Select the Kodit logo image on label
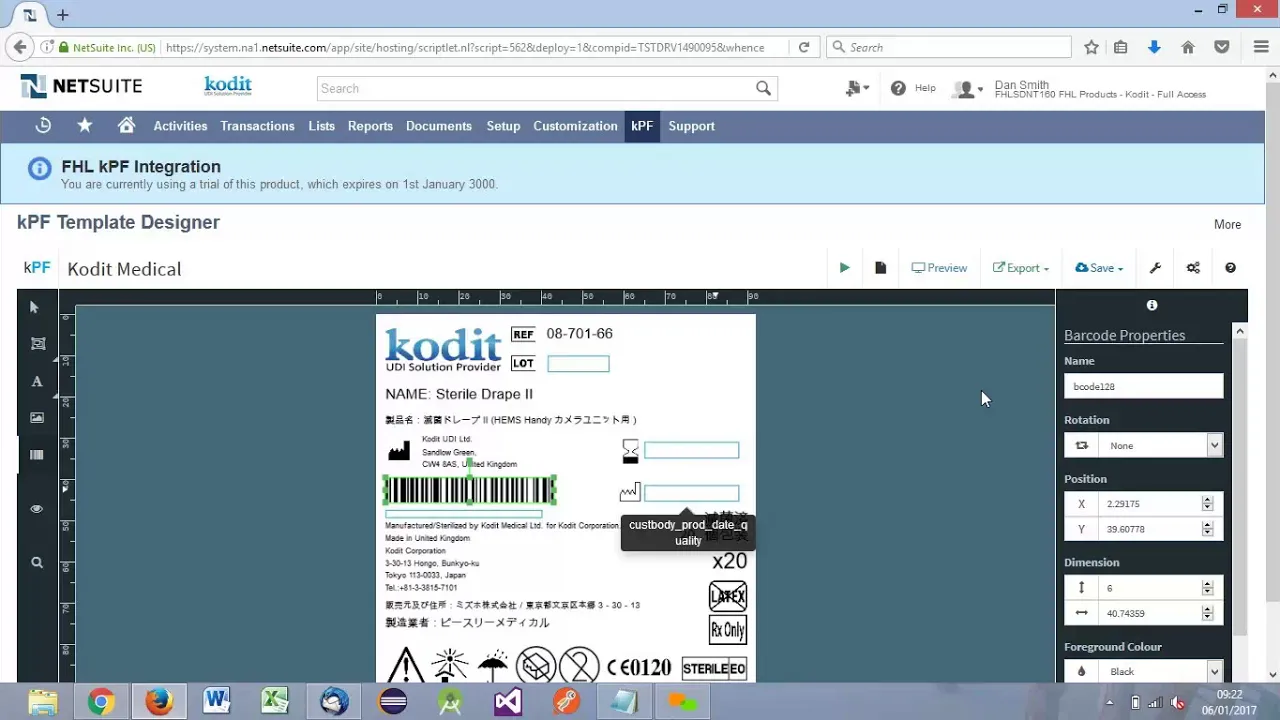 tap(443, 350)
